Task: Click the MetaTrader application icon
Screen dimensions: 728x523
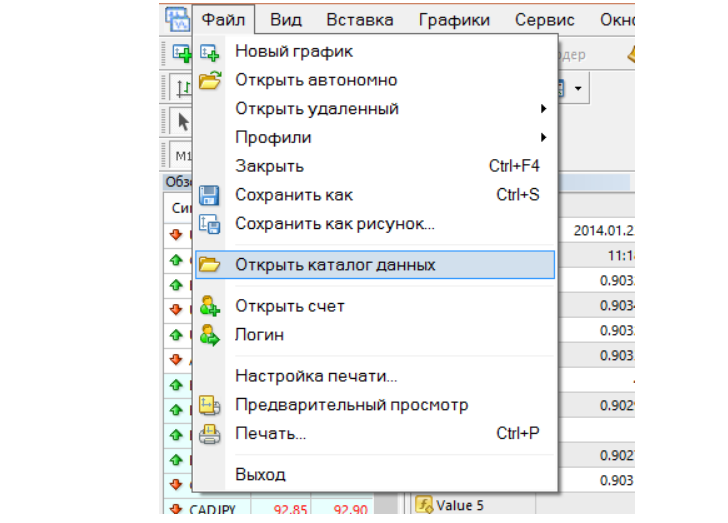Action: (177, 20)
